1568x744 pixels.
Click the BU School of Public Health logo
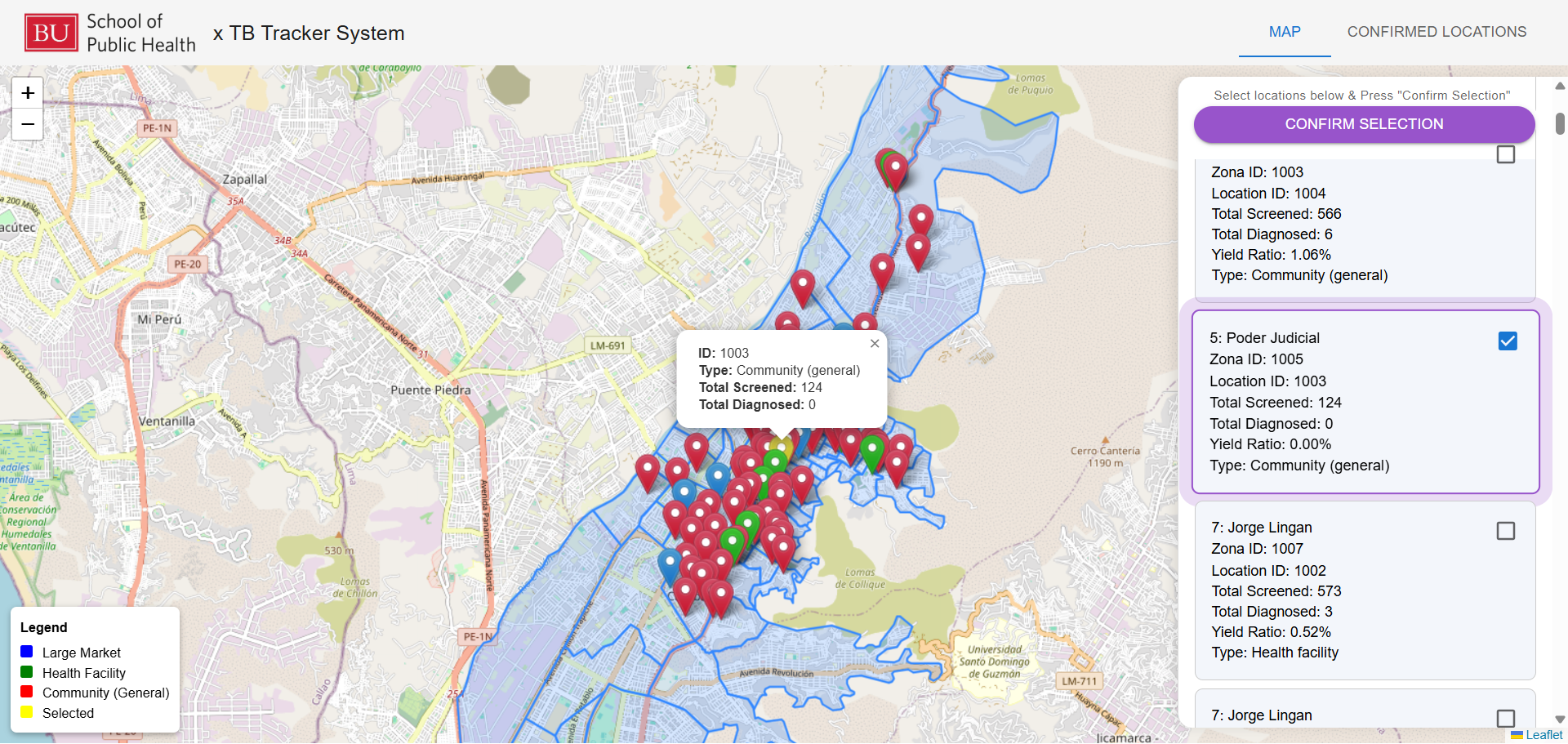pyautogui.click(x=110, y=33)
